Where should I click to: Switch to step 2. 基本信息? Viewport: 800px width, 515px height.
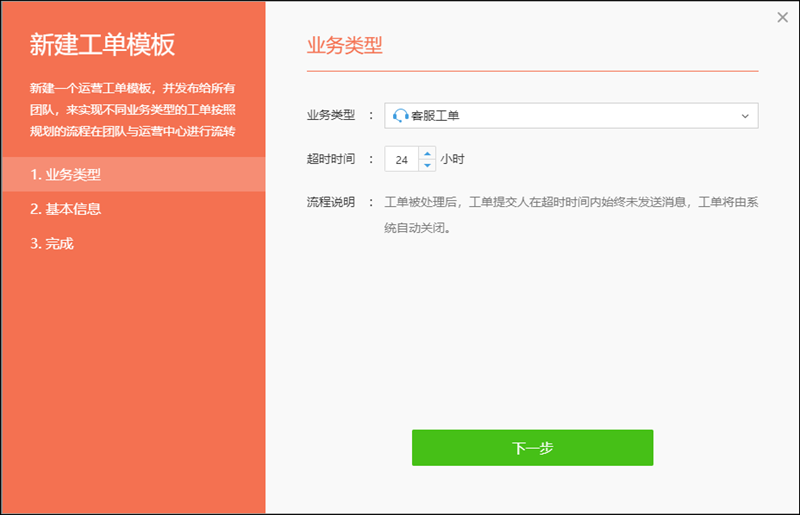coord(66,209)
